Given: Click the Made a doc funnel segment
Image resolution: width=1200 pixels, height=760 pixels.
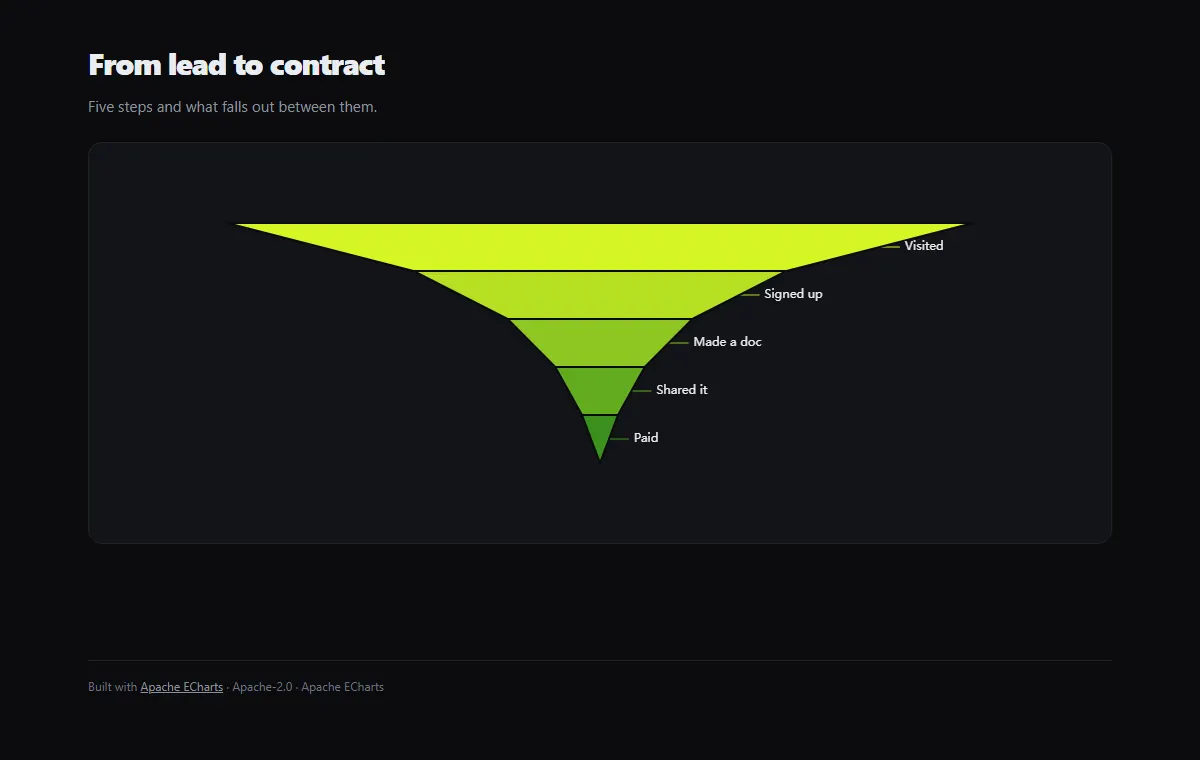Looking at the screenshot, I should click(600, 342).
